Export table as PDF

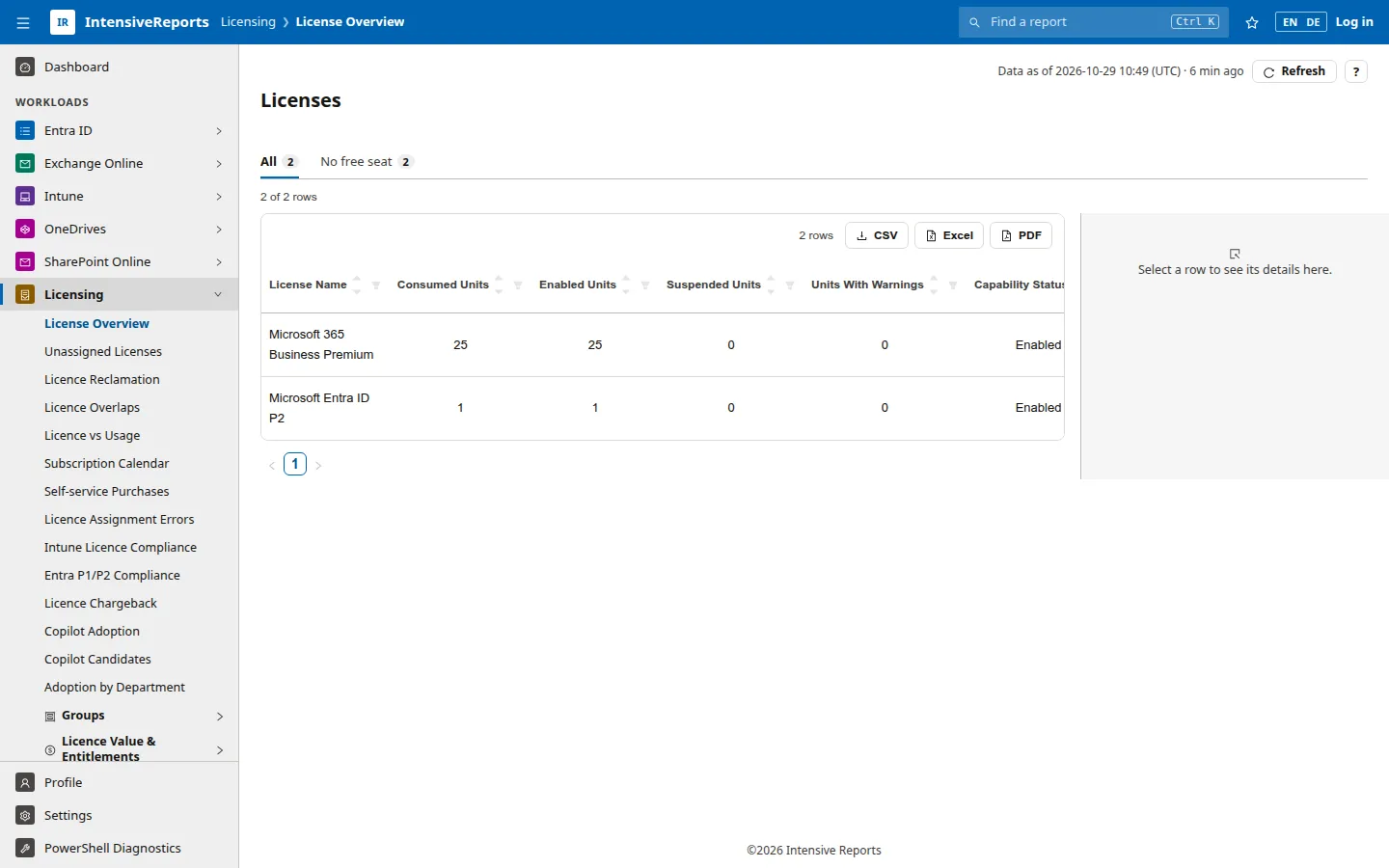coord(1021,235)
